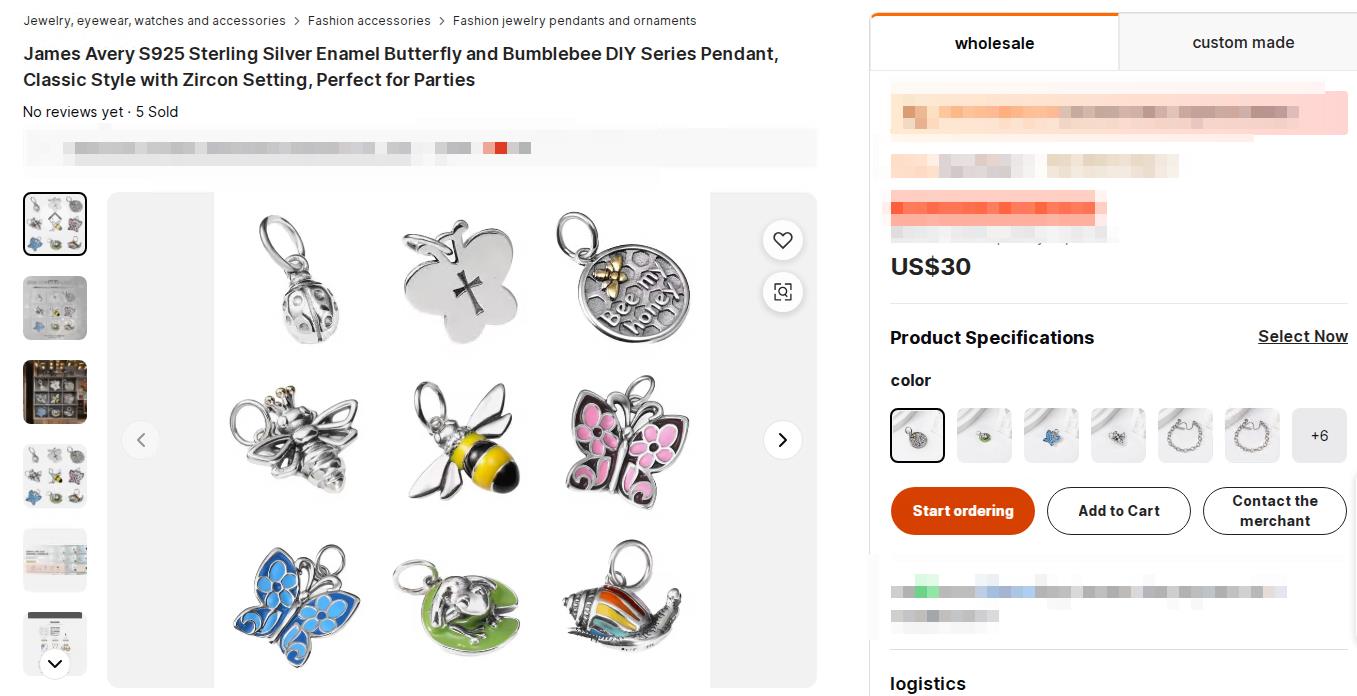
Task: View the dark display case thumbnail
Action: [55, 392]
